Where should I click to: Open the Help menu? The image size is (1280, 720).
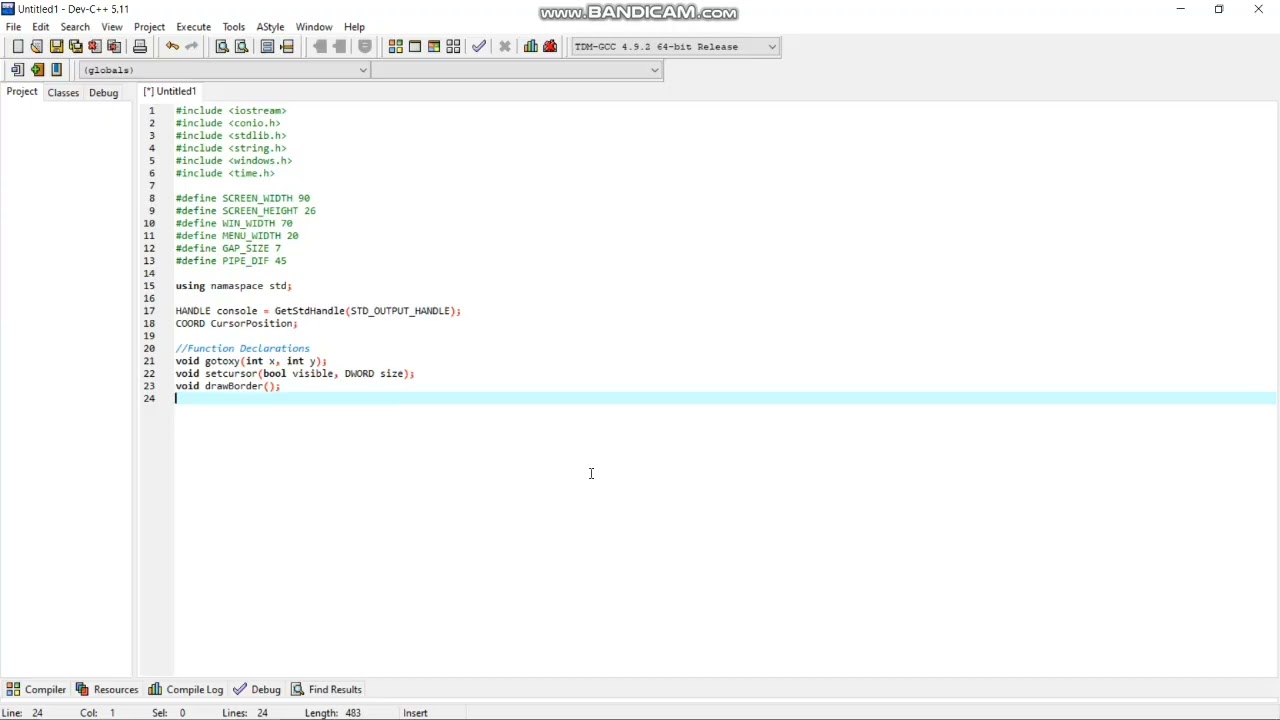point(354,27)
